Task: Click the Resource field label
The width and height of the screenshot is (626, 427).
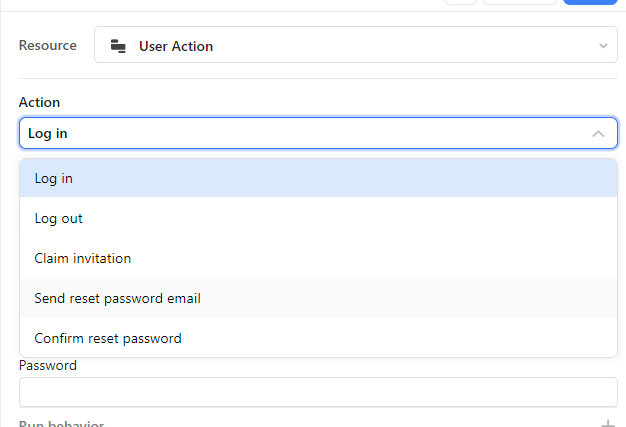Action: click(48, 45)
